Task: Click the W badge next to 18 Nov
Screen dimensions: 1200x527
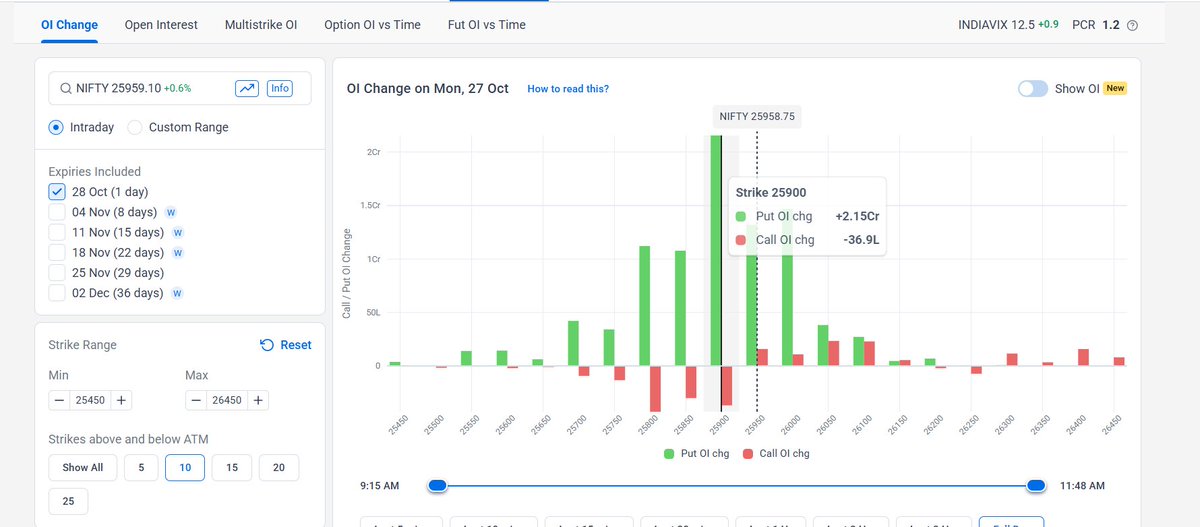Action: (177, 253)
